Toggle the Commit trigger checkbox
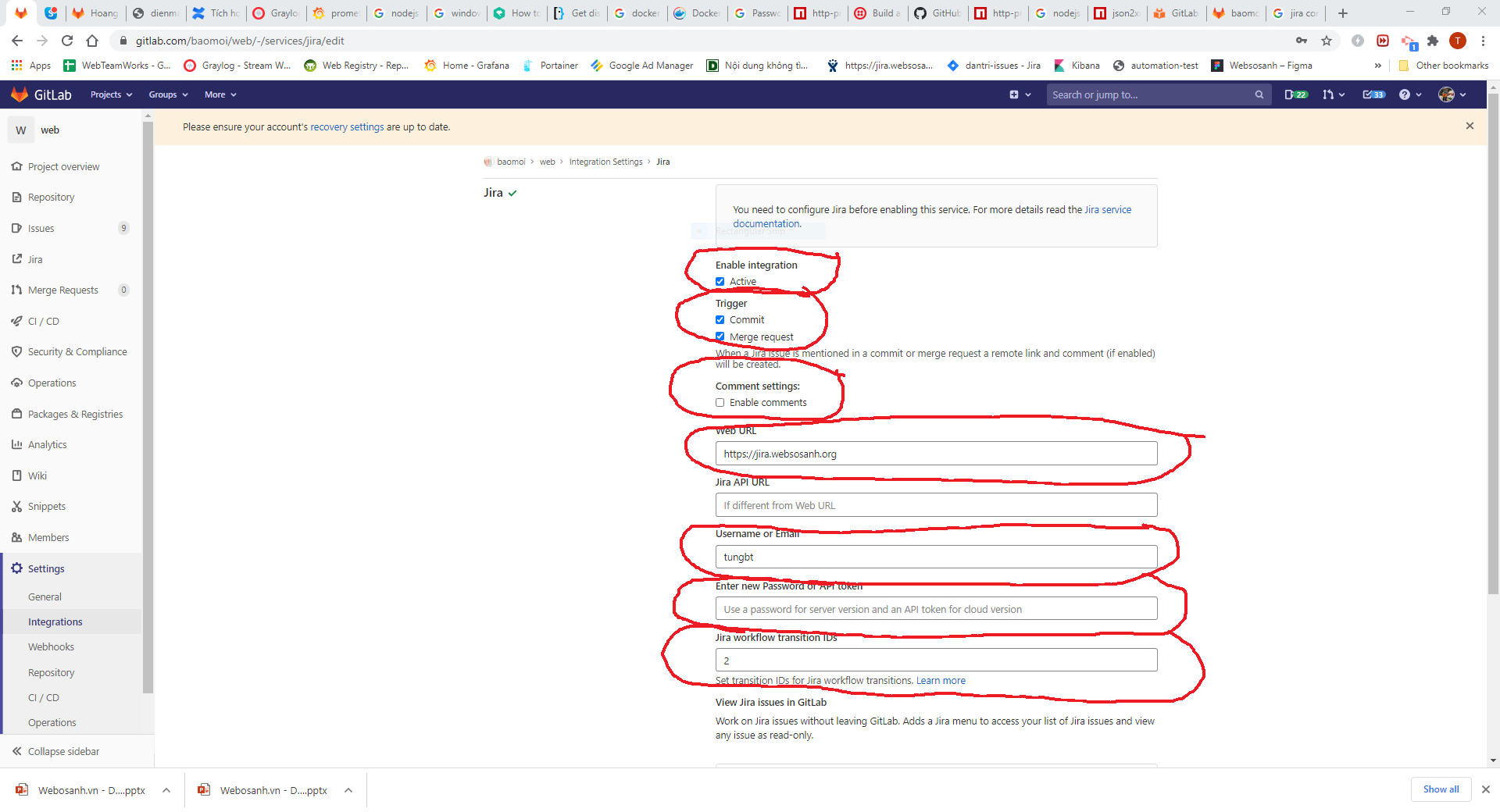 [720, 320]
